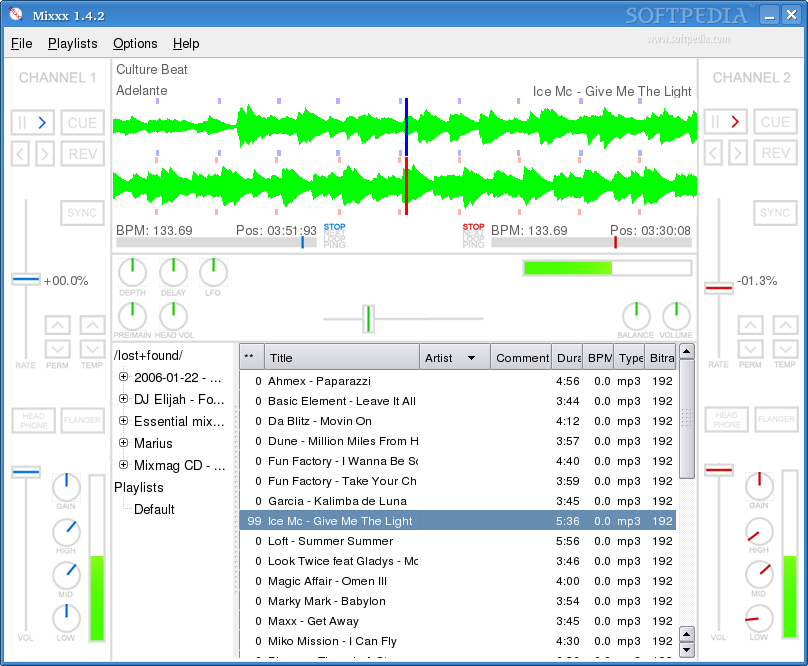Click the Artist column sort arrow
This screenshot has width=808, height=666.
click(472, 358)
